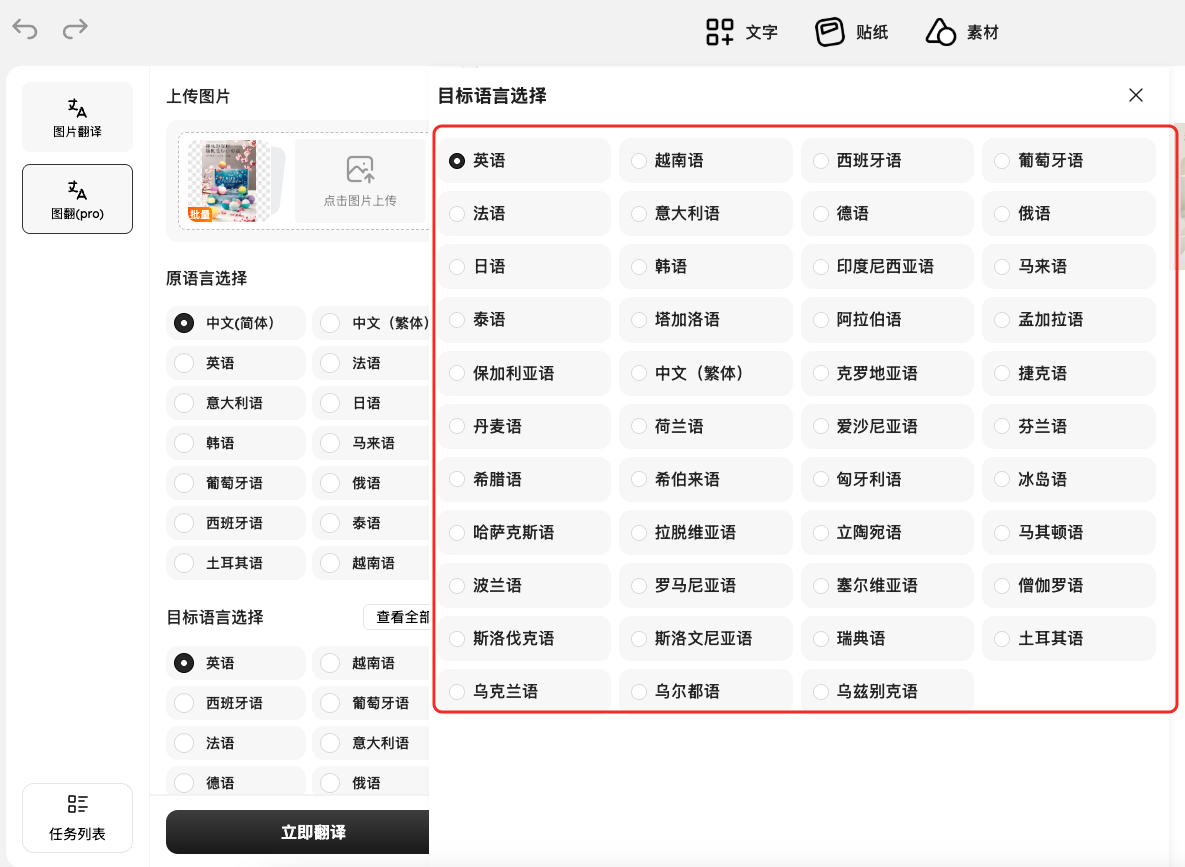Select 捷克语 as target language
1185x867 pixels.
coord(1069,373)
